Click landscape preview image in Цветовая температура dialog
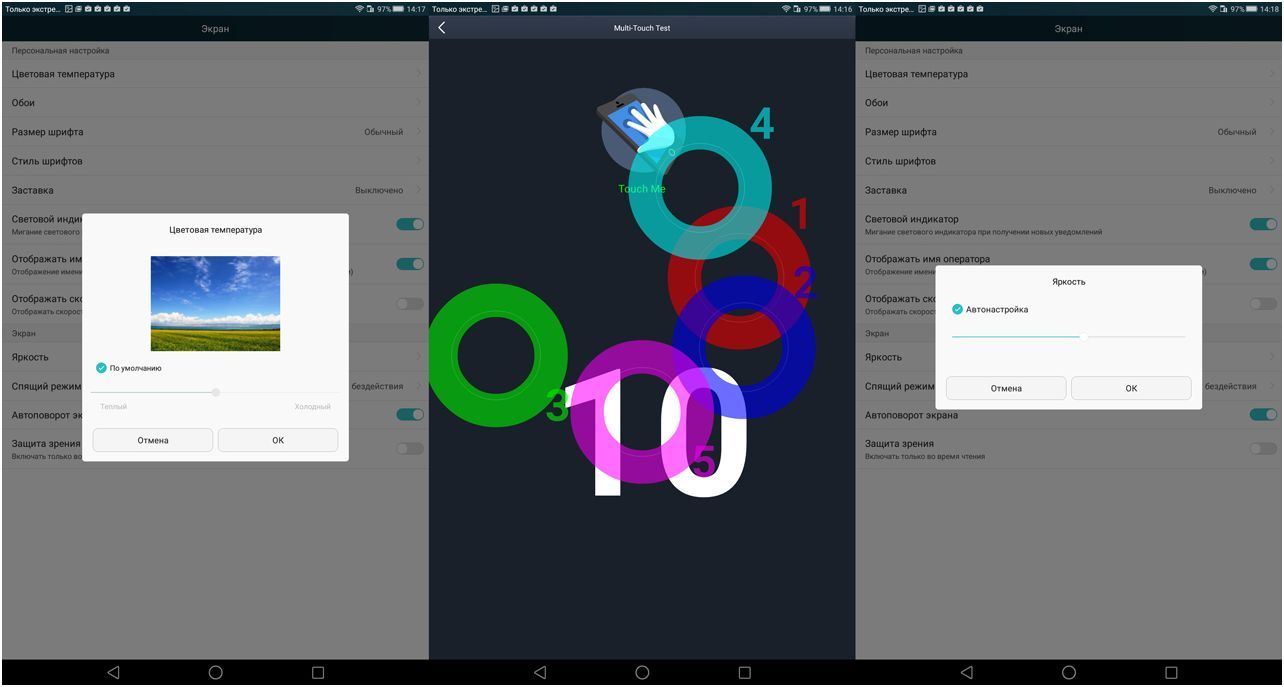The image size is (1284, 687). (215, 303)
